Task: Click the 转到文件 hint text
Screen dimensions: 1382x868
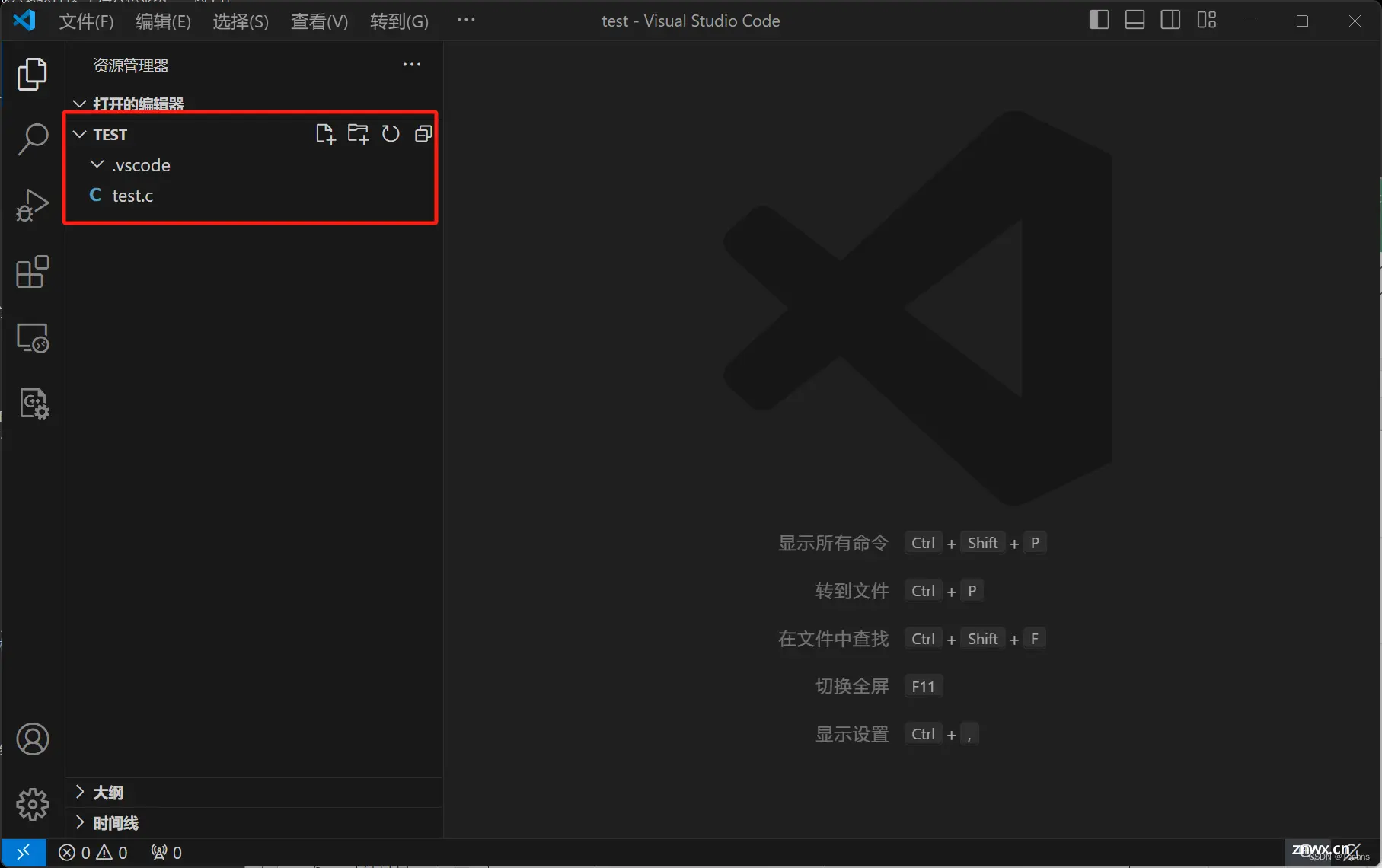Action: 852,591
